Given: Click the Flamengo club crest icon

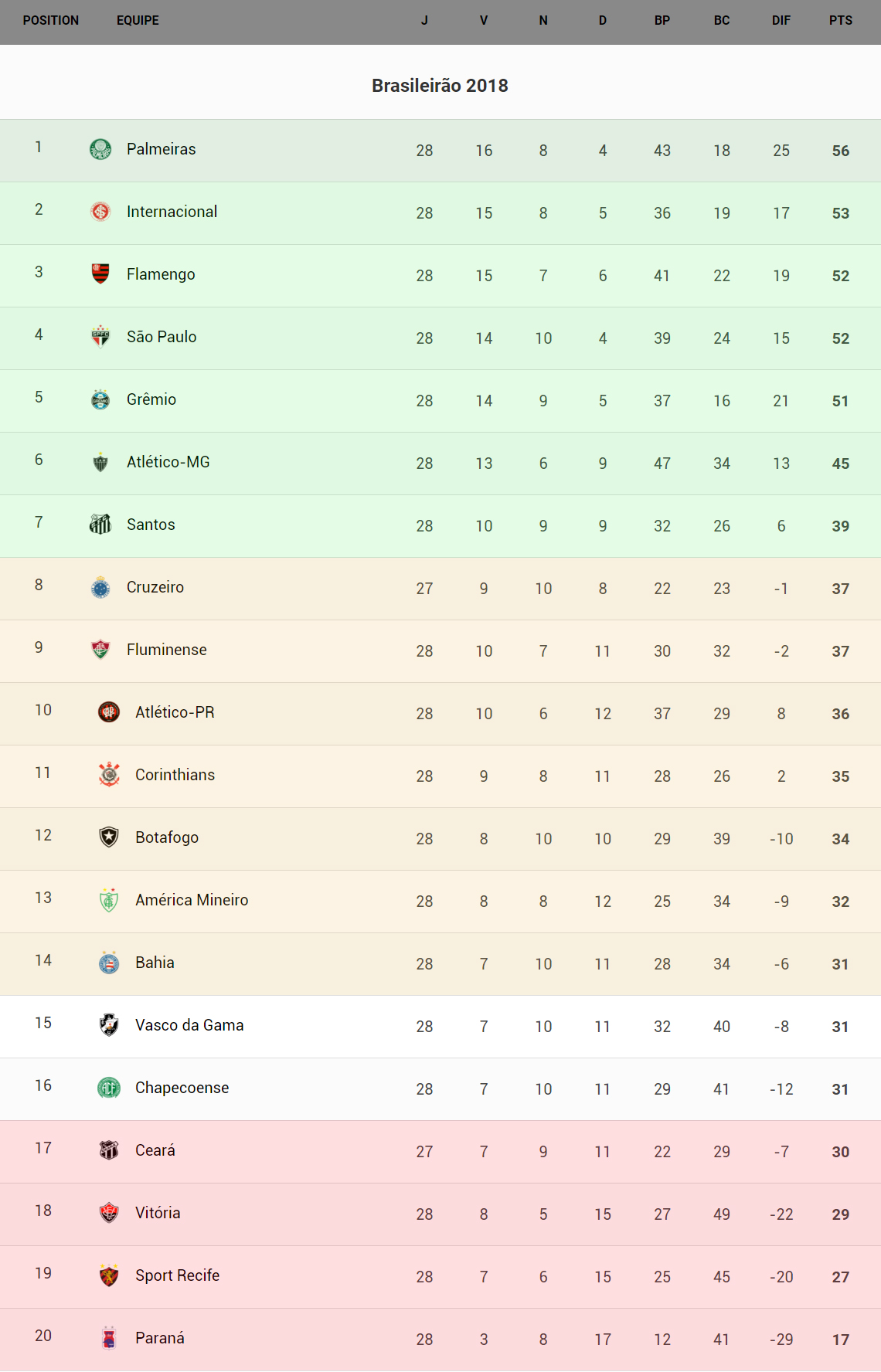Looking at the screenshot, I should 100,274.
